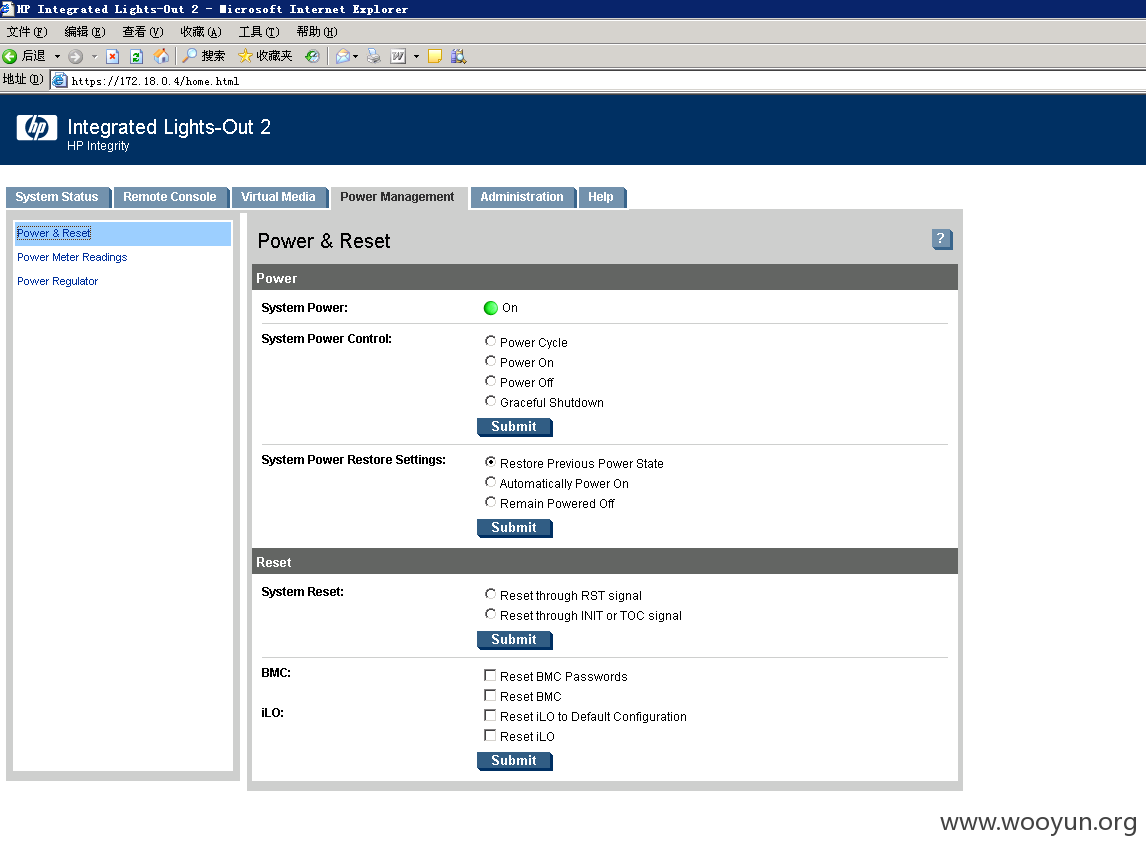Submit the System Power Control selection
This screenshot has height=851, width=1146.
pyautogui.click(x=515, y=427)
